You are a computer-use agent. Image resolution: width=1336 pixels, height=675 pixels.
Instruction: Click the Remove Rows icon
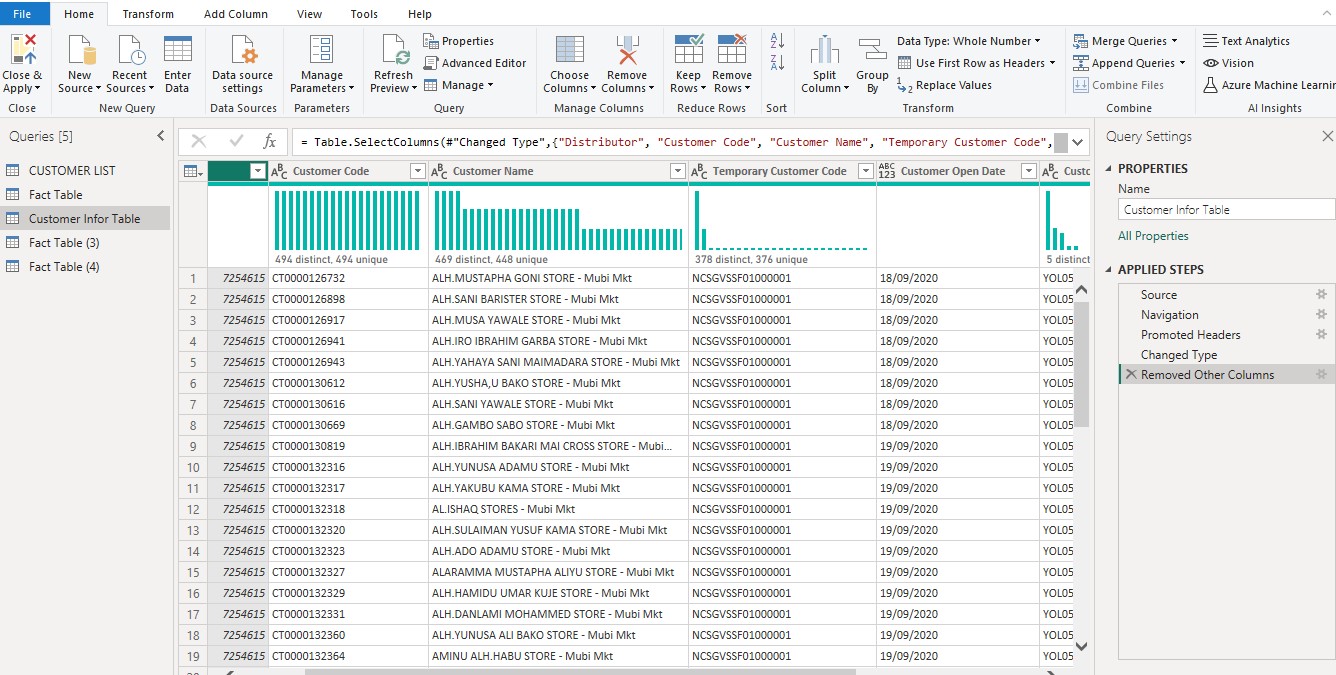pyautogui.click(x=732, y=49)
